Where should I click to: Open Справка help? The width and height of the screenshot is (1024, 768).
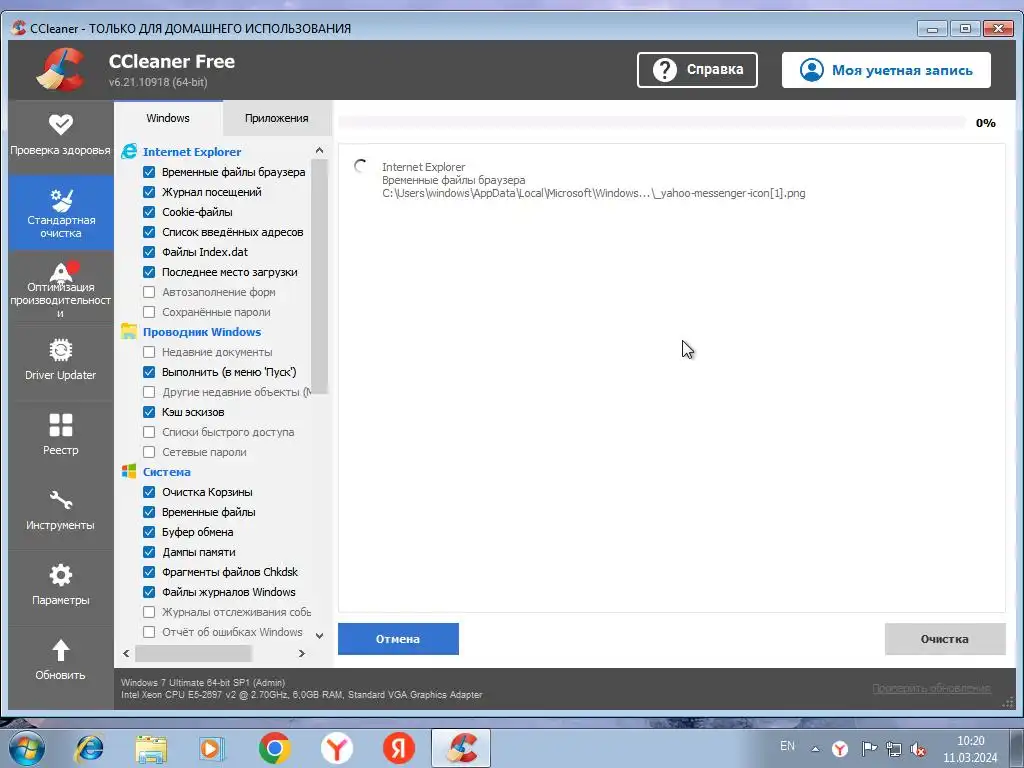click(x=697, y=70)
